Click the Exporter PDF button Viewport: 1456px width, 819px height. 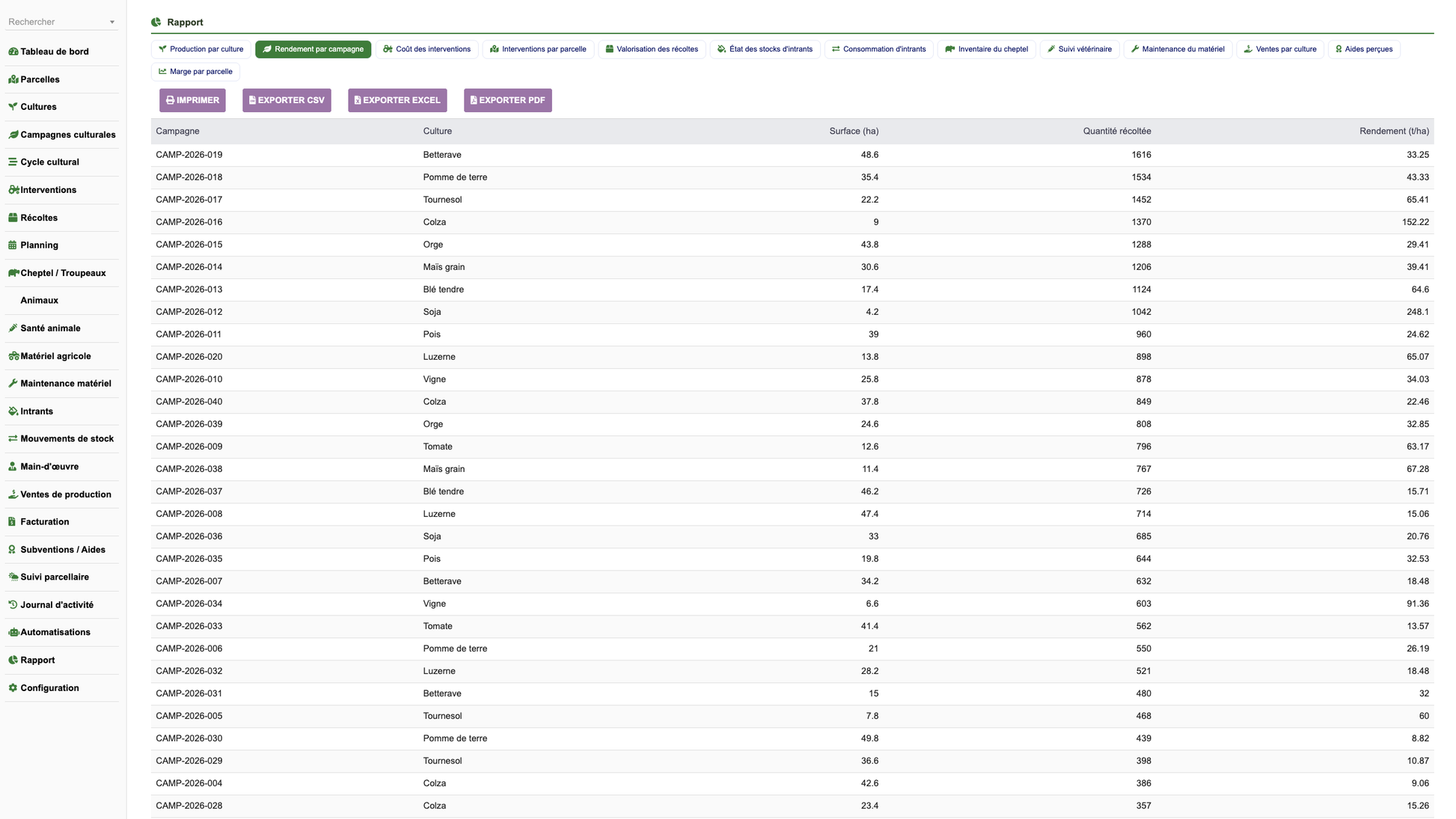[508, 100]
